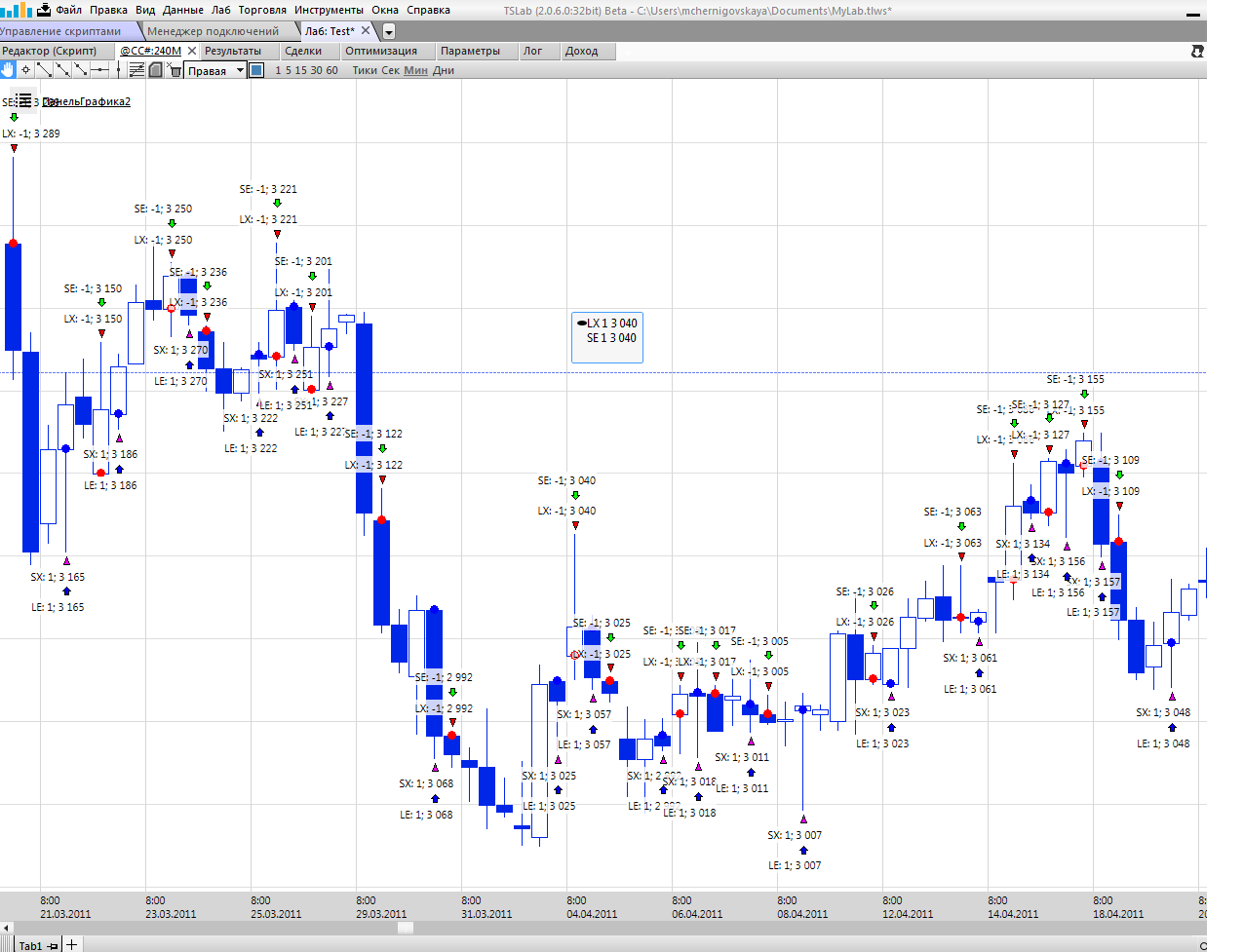Click LX 1 3 040 legend entry
1244x952 pixels.
tap(611, 324)
